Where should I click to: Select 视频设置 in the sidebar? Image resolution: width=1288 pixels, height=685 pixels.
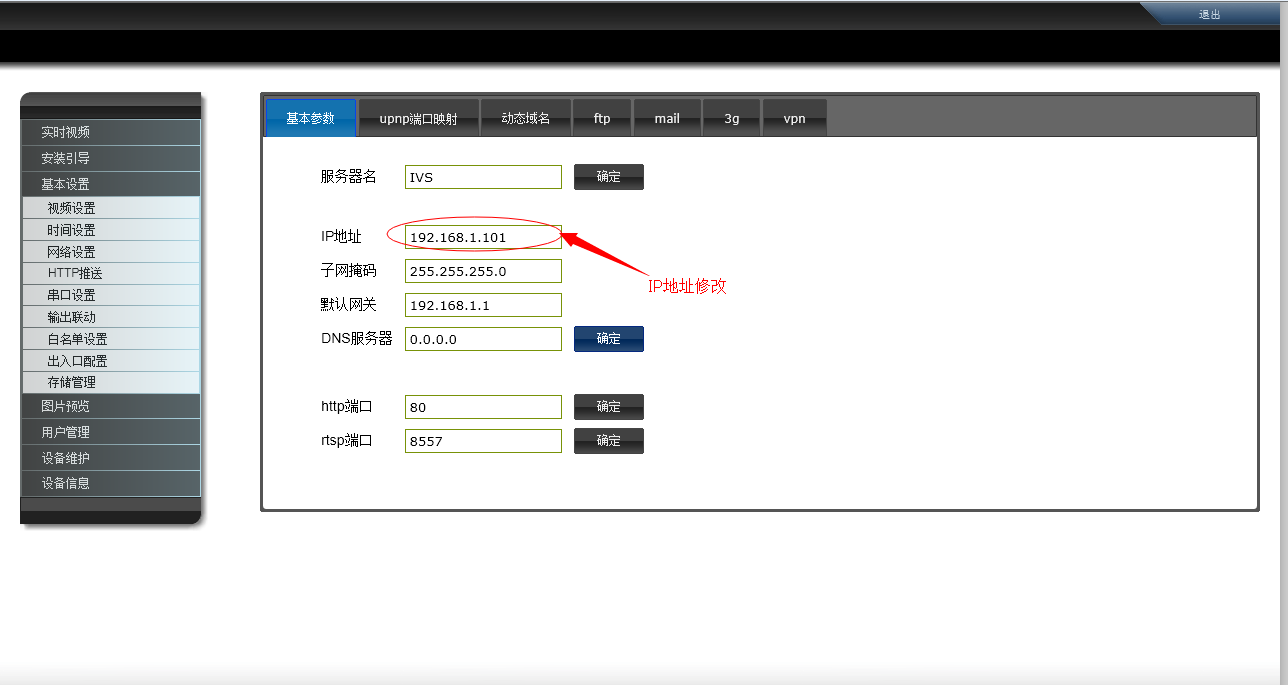coord(110,207)
